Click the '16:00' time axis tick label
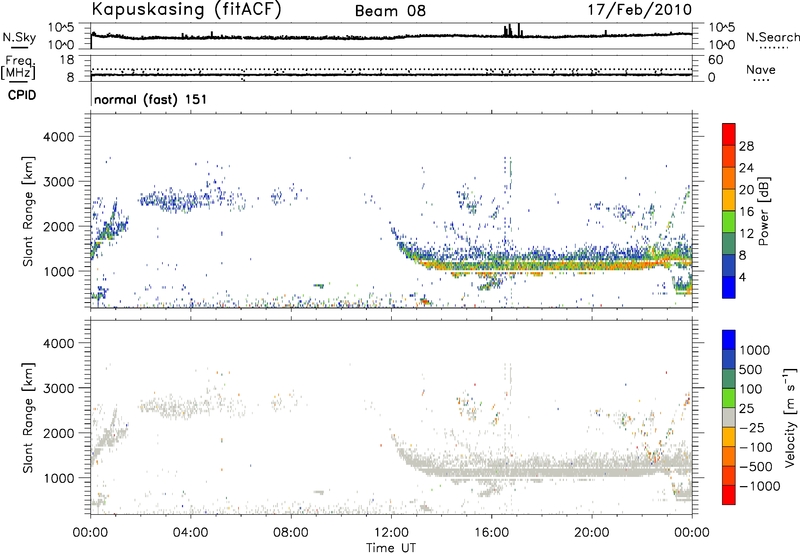The width and height of the screenshot is (800, 554). click(x=491, y=533)
